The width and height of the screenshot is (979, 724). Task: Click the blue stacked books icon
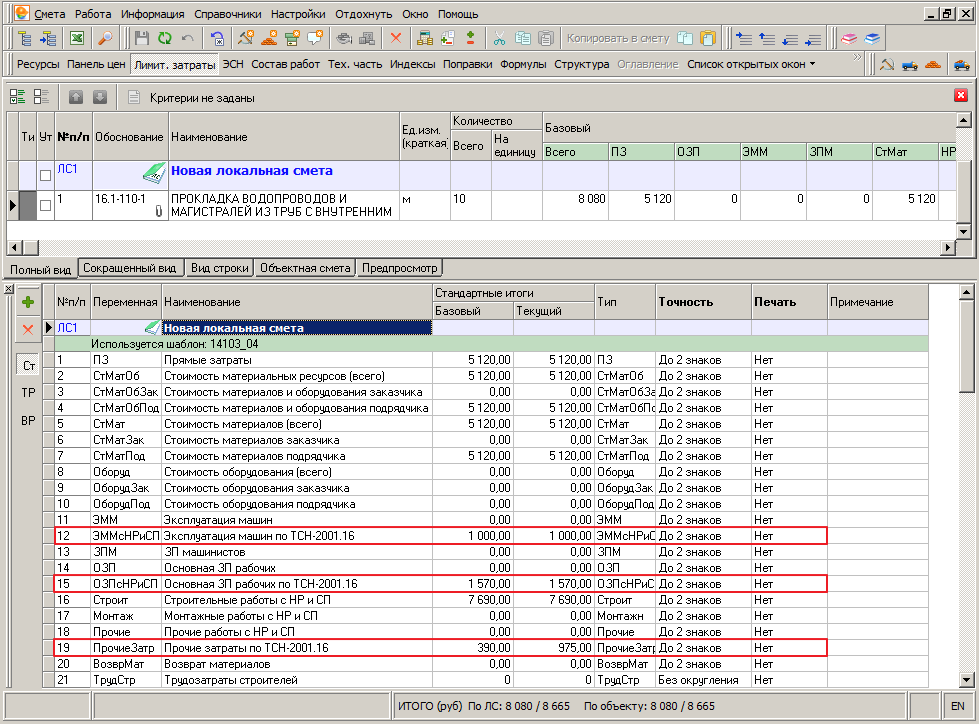pos(872,39)
